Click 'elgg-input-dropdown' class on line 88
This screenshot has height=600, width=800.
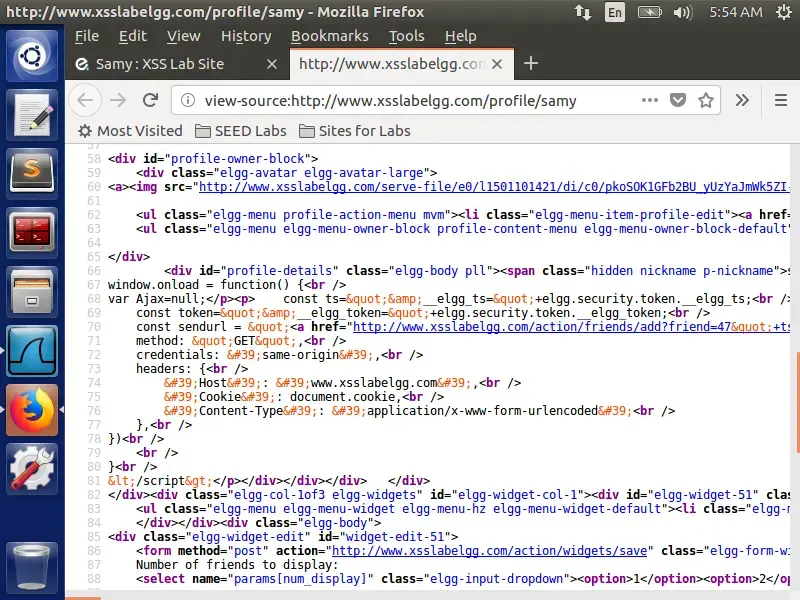click(496, 579)
